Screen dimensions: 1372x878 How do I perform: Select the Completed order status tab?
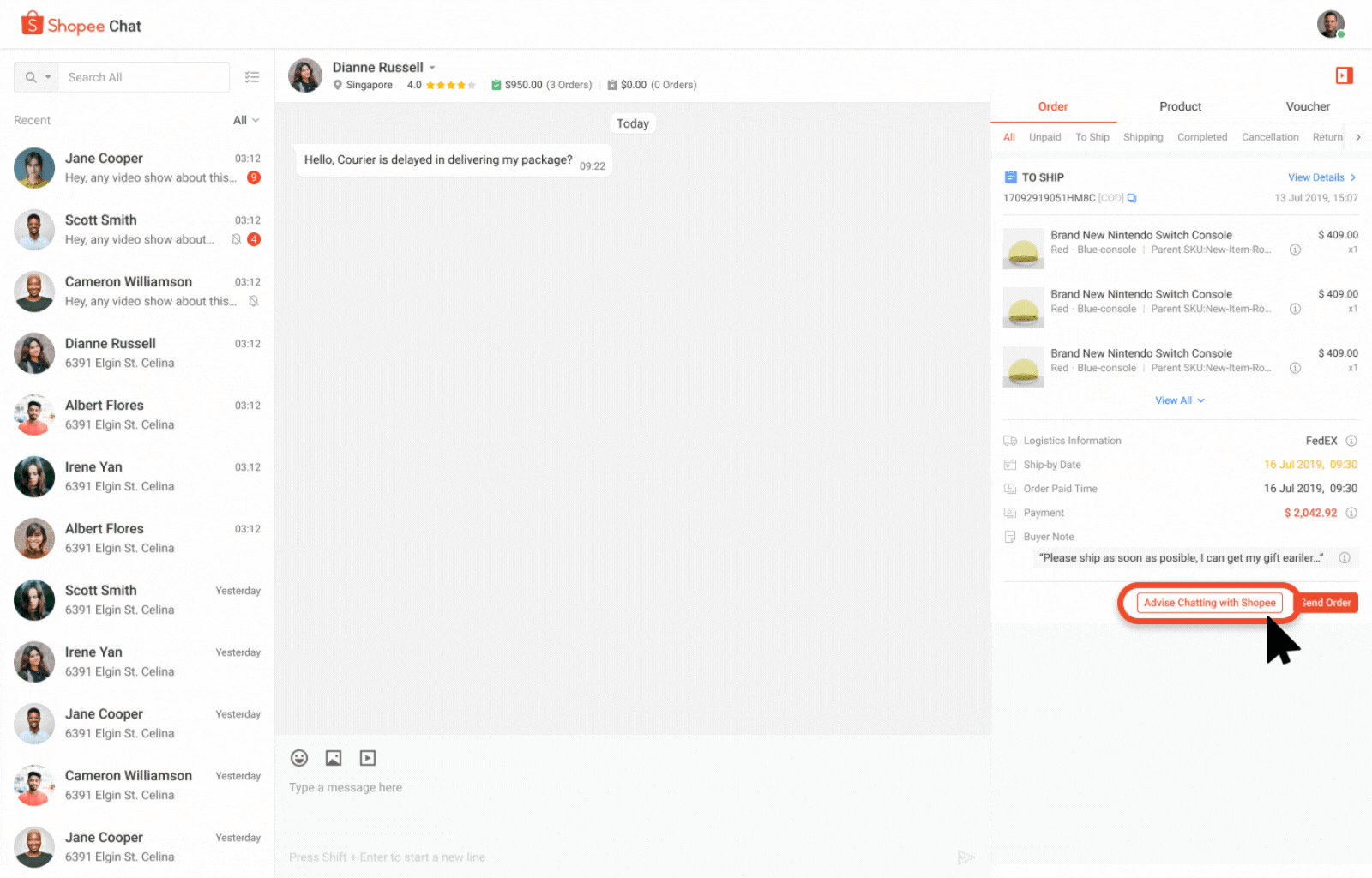click(x=1202, y=136)
